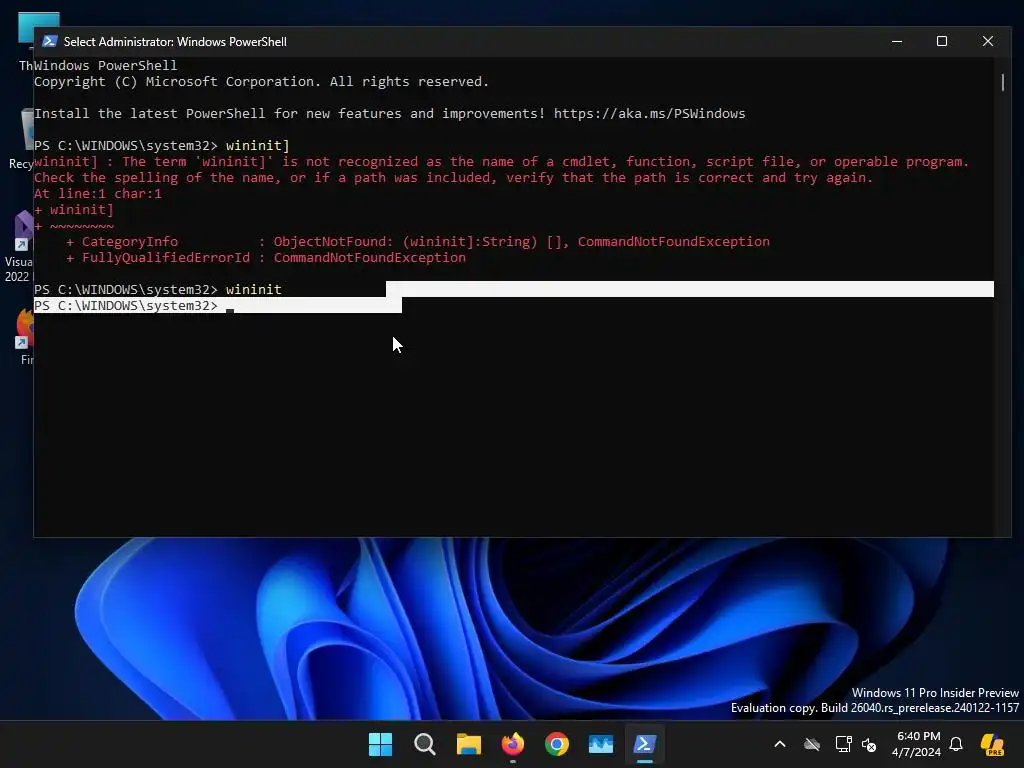Click the PowerShell icon in the title bar
The width and height of the screenshot is (1024, 768).
[50, 41]
